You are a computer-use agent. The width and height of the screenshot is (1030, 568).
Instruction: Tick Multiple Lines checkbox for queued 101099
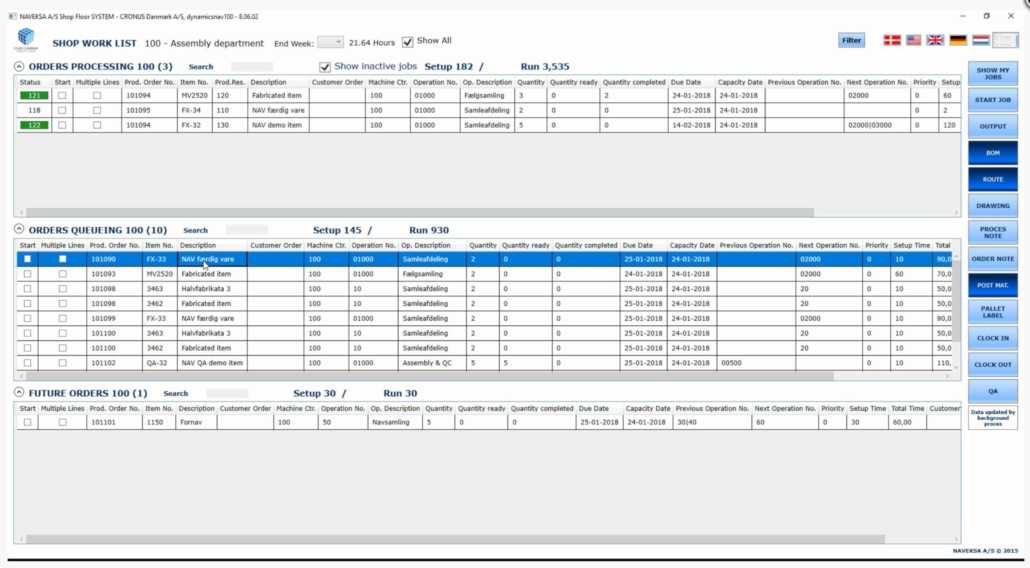[62, 318]
